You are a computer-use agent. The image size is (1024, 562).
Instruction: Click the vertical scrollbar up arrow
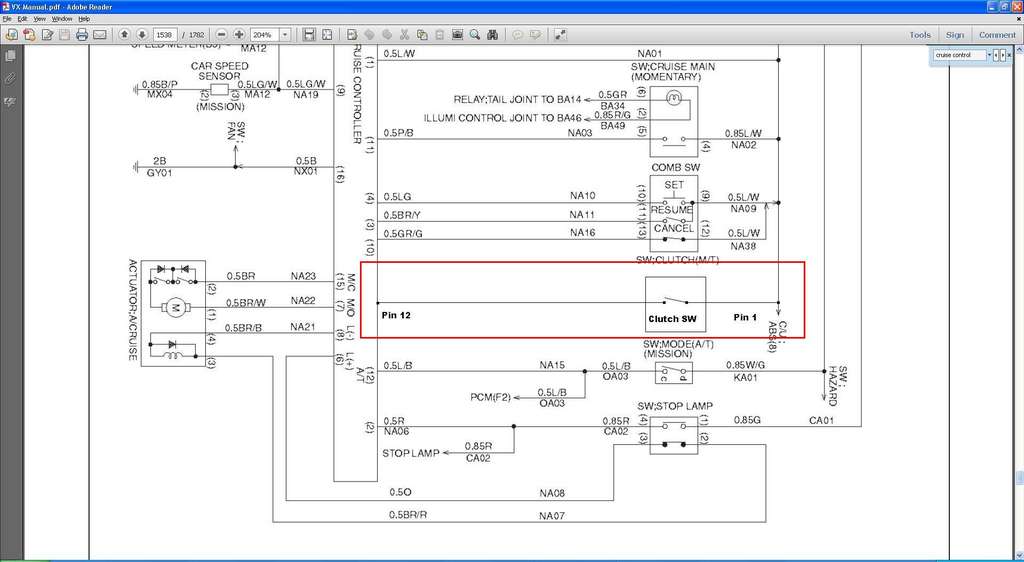[1019, 48]
